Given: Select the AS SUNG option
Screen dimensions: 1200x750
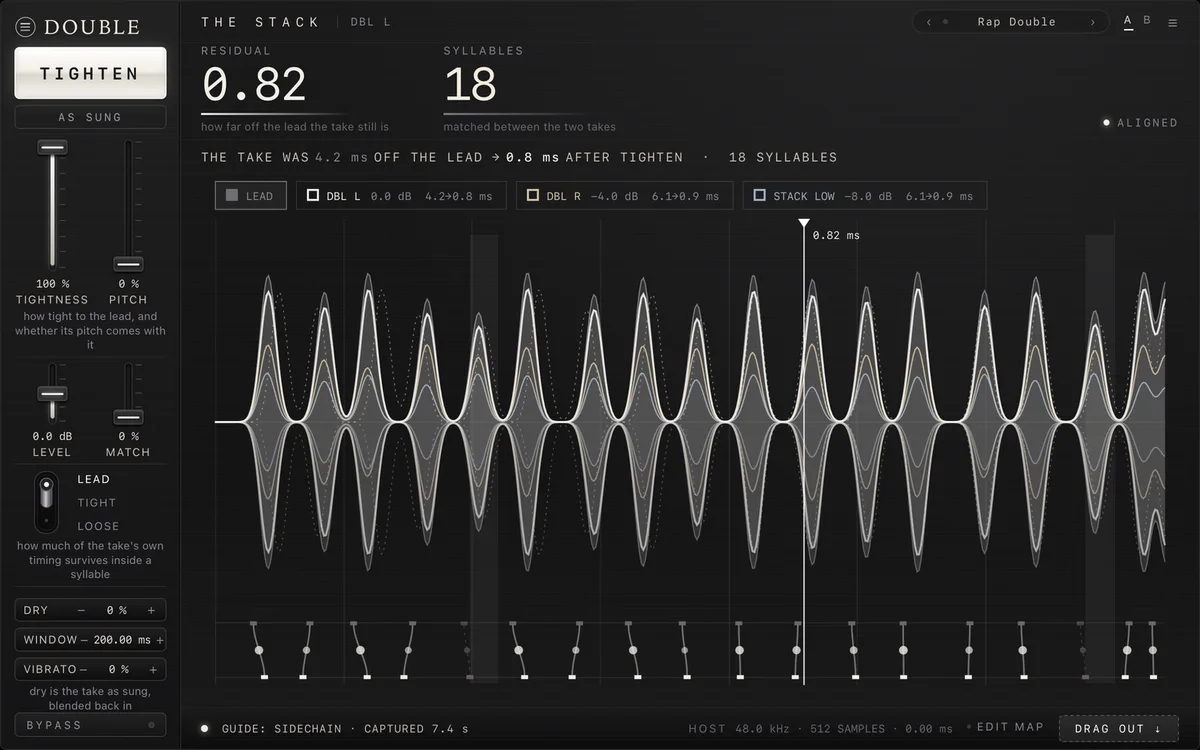Looking at the screenshot, I should 90,117.
